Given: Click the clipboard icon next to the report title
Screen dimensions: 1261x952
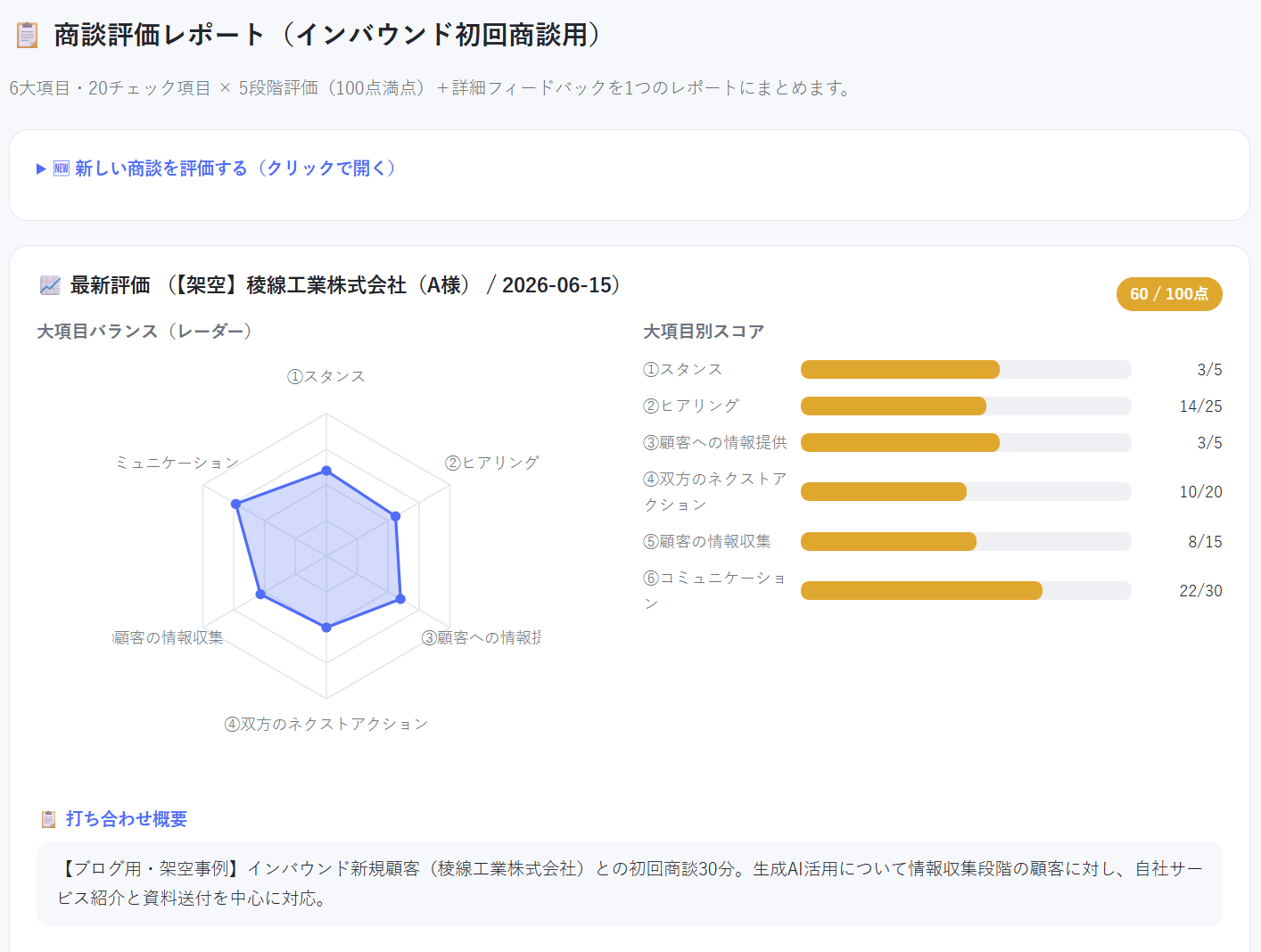Looking at the screenshot, I should [x=28, y=36].
